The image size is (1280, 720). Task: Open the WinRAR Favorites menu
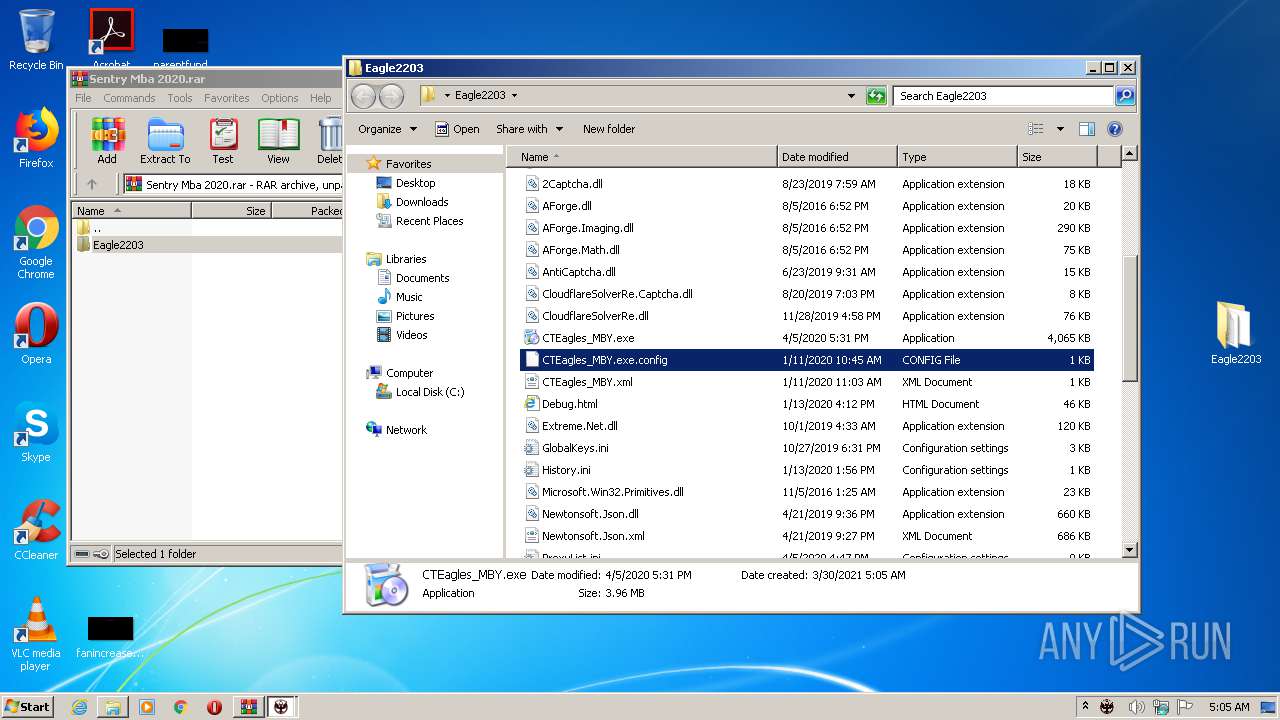coord(227,98)
